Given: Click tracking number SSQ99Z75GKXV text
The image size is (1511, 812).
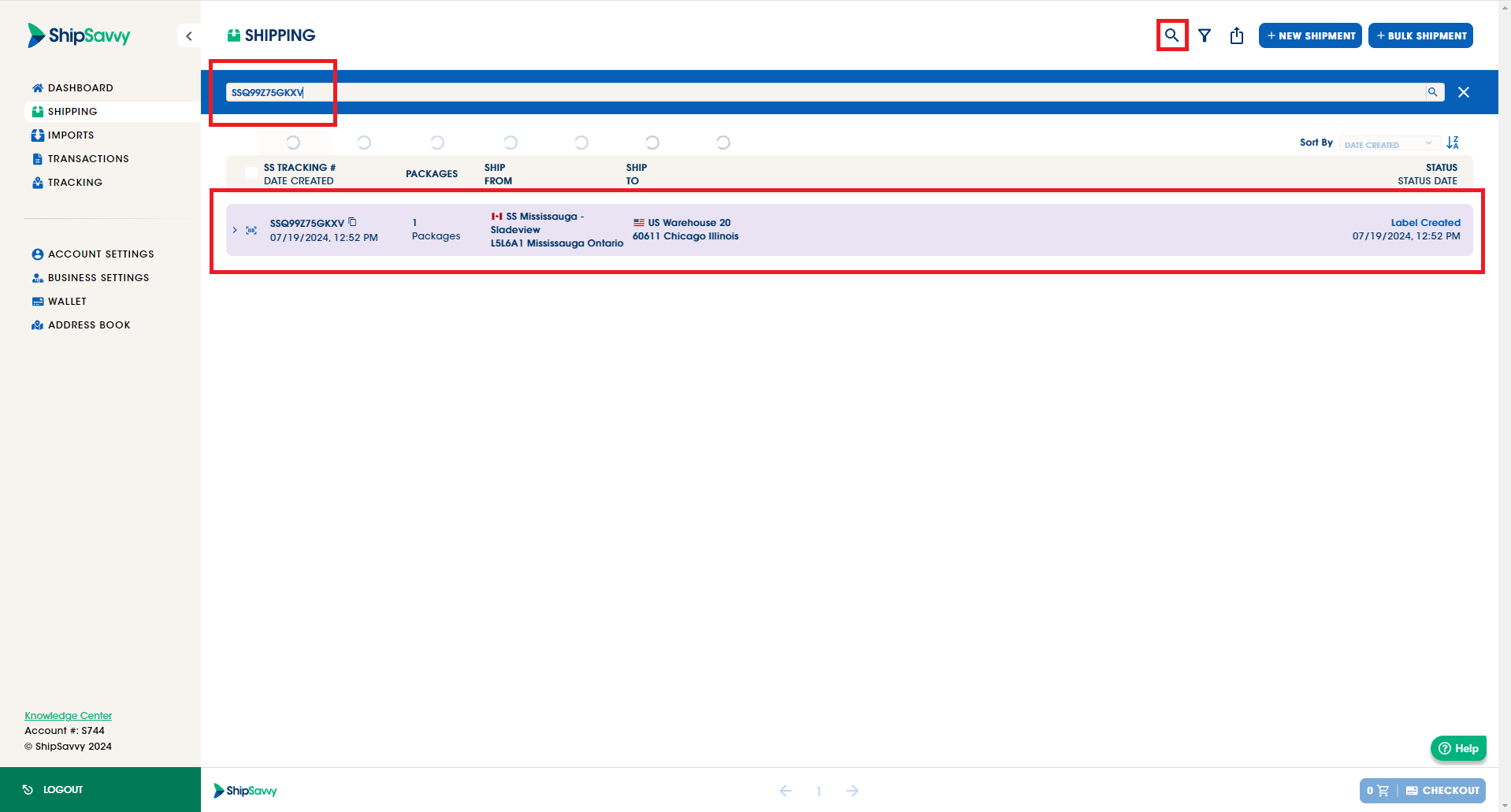Looking at the screenshot, I should (307, 223).
